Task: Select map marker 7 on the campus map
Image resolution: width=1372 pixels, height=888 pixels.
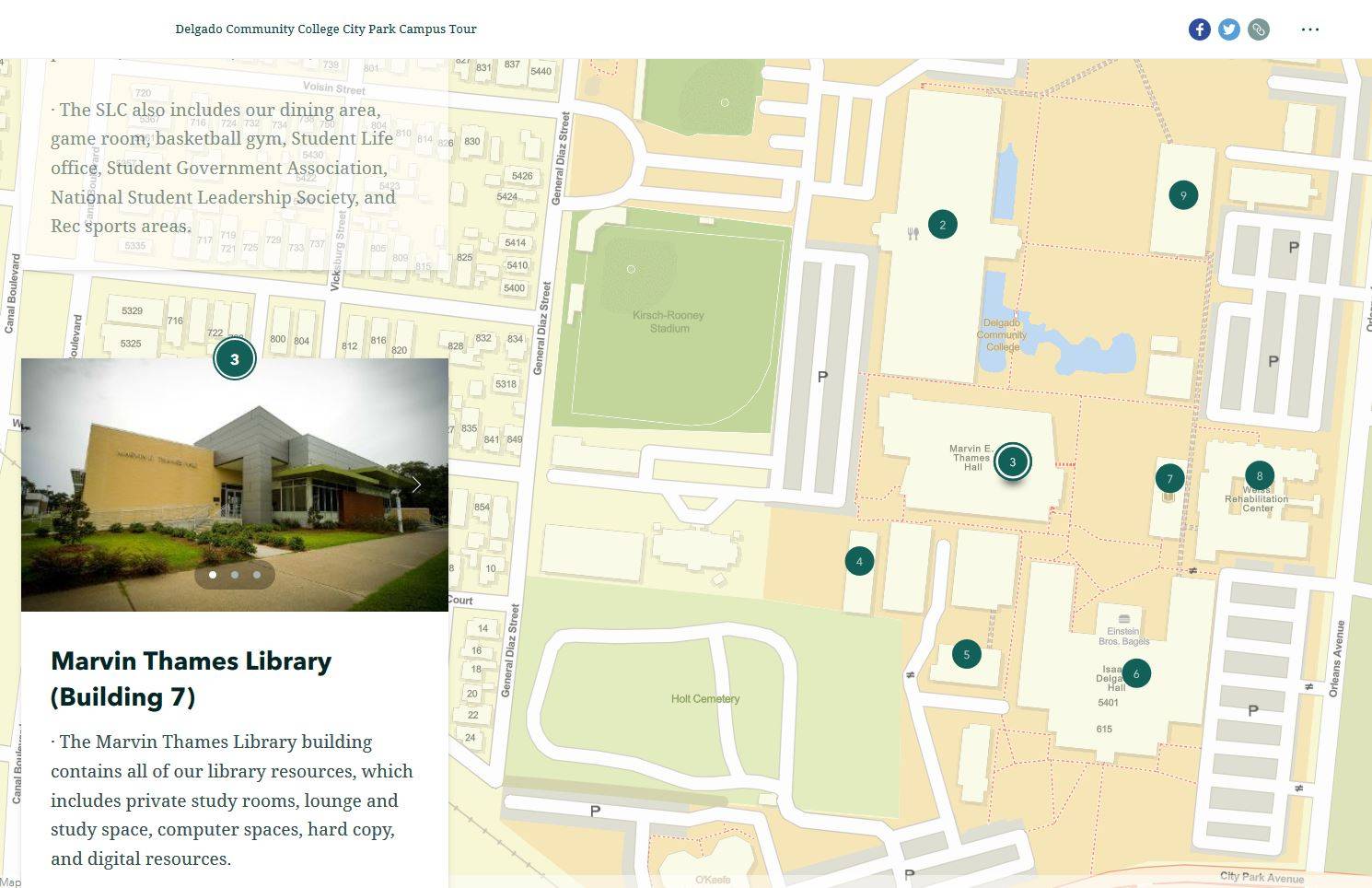Action: [1169, 478]
